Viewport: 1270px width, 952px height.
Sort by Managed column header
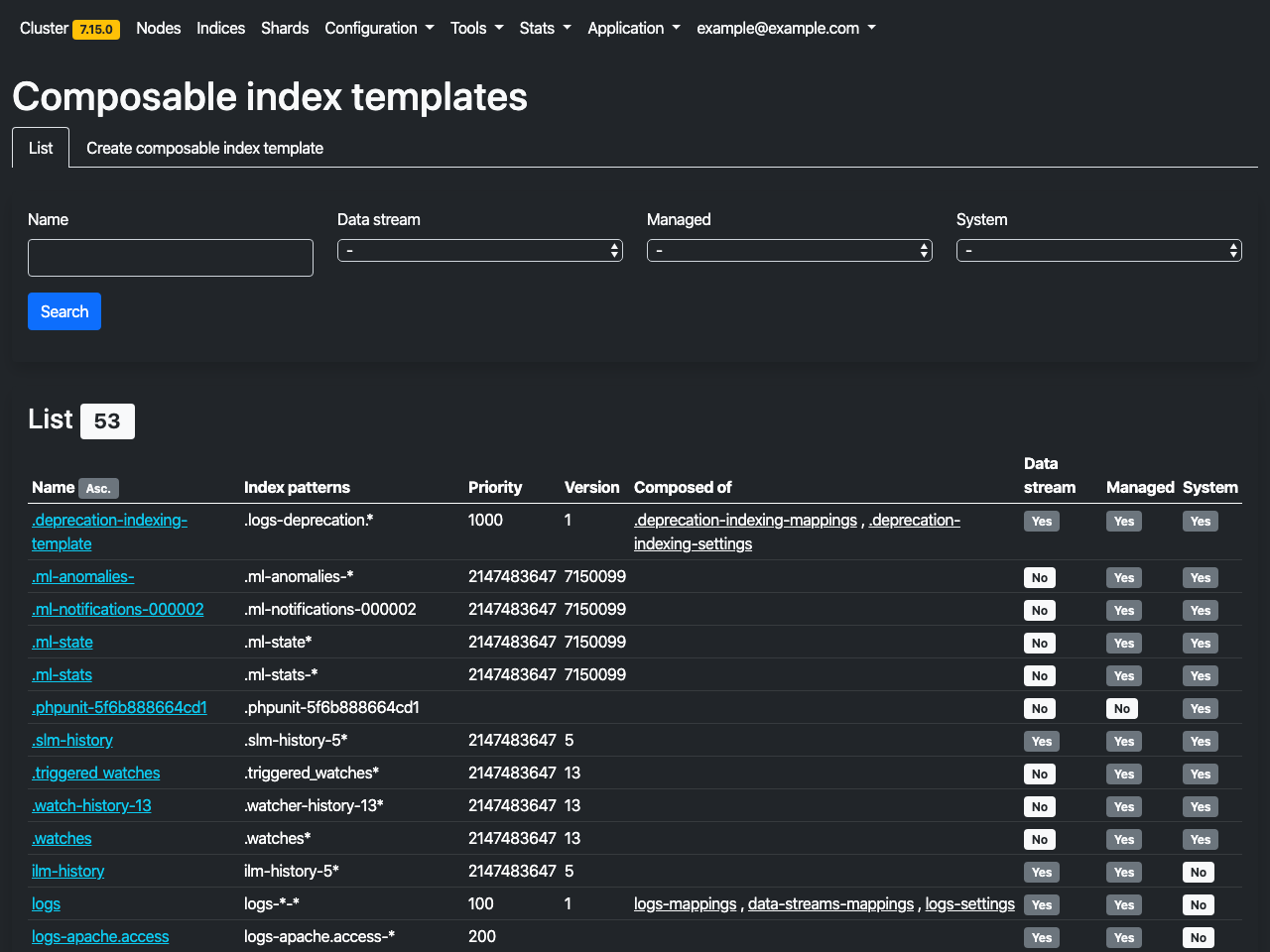(x=1140, y=487)
